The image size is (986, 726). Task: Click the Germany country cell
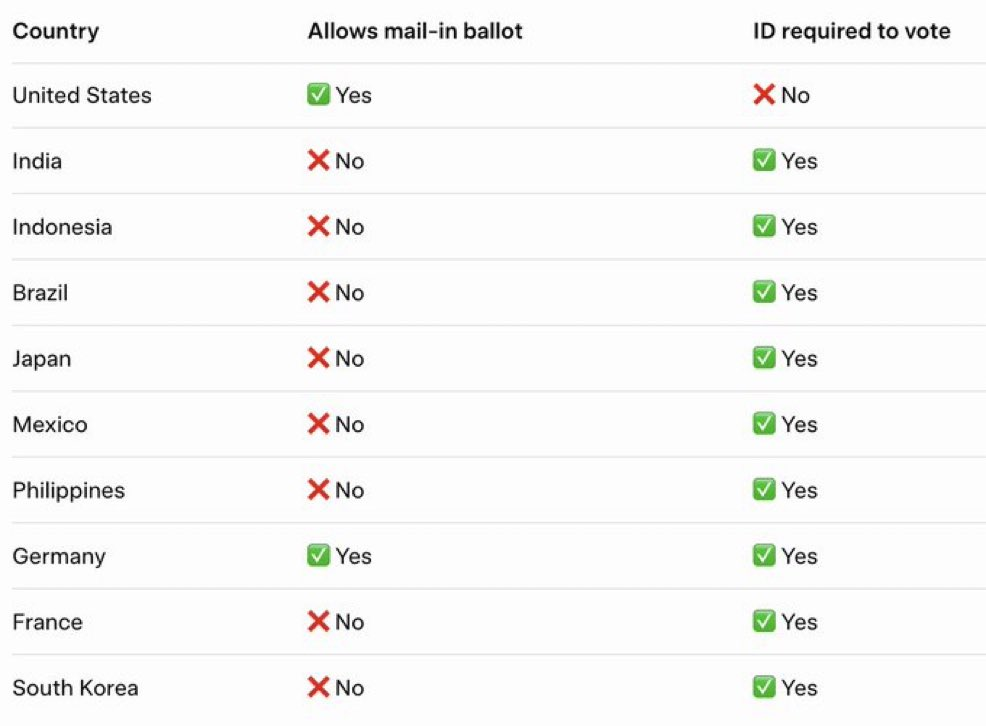[x=59, y=556]
